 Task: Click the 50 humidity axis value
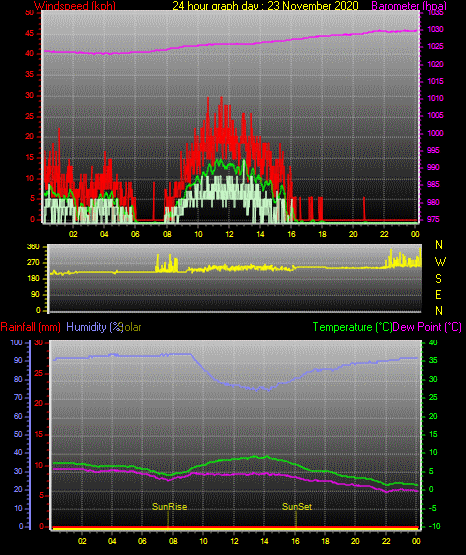click(18, 434)
